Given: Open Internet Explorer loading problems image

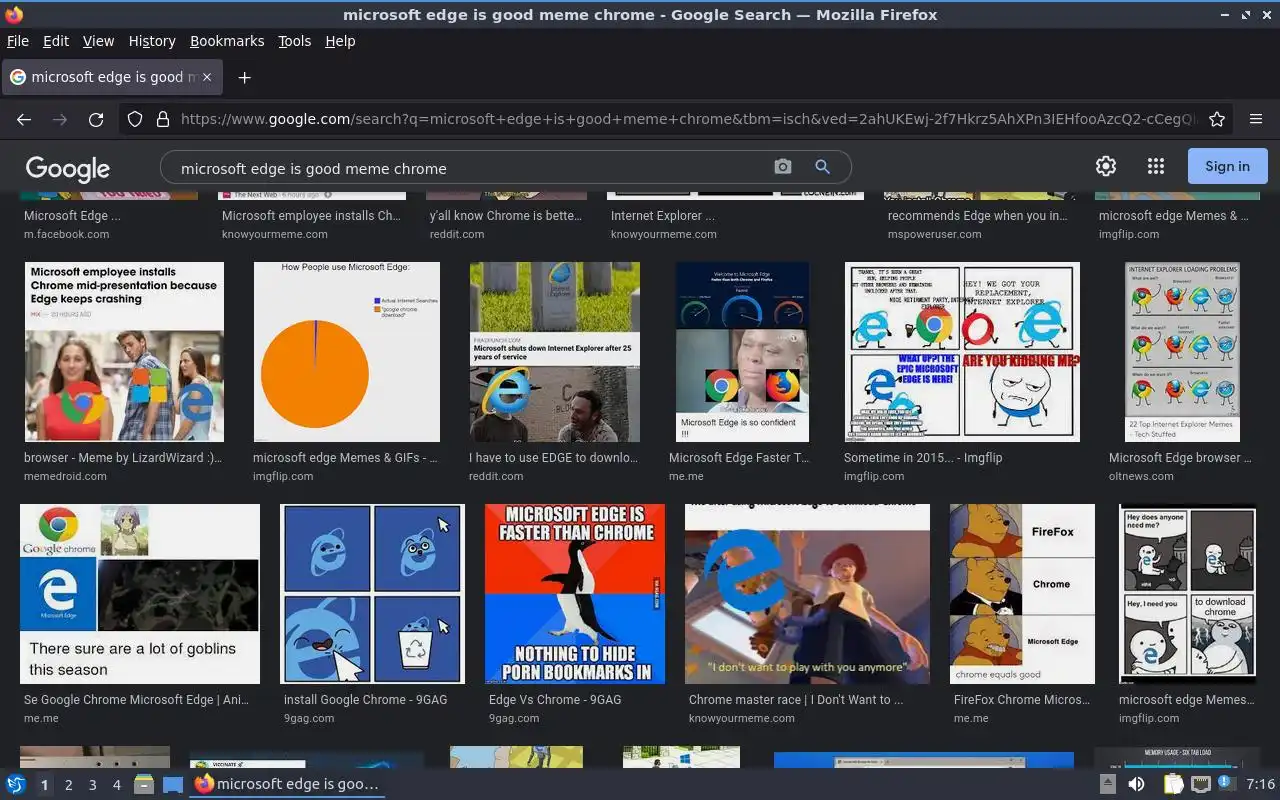Looking at the screenshot, I should click(x=1182, y=352).
